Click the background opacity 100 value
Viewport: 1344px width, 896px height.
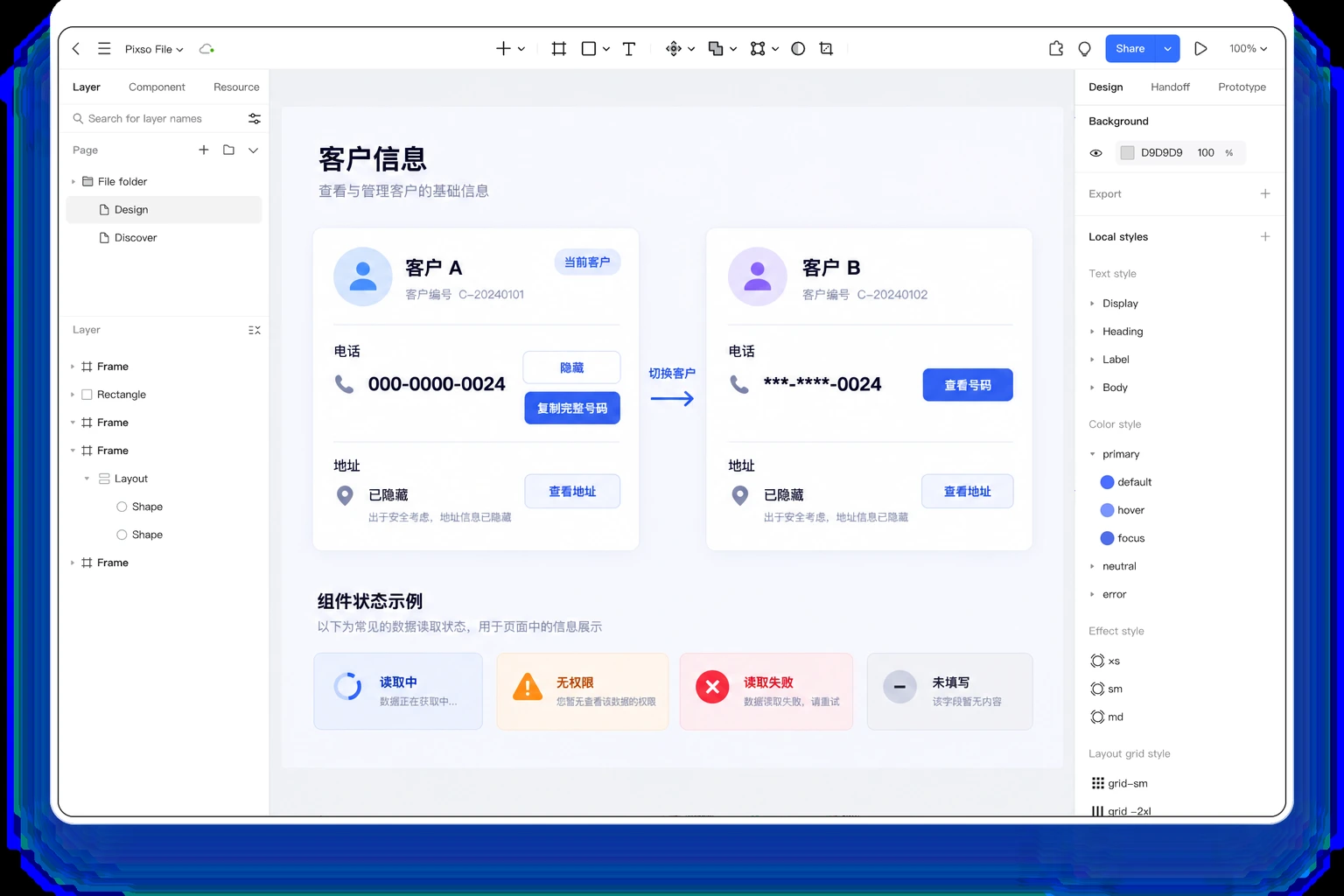(x=1206, y=153)
